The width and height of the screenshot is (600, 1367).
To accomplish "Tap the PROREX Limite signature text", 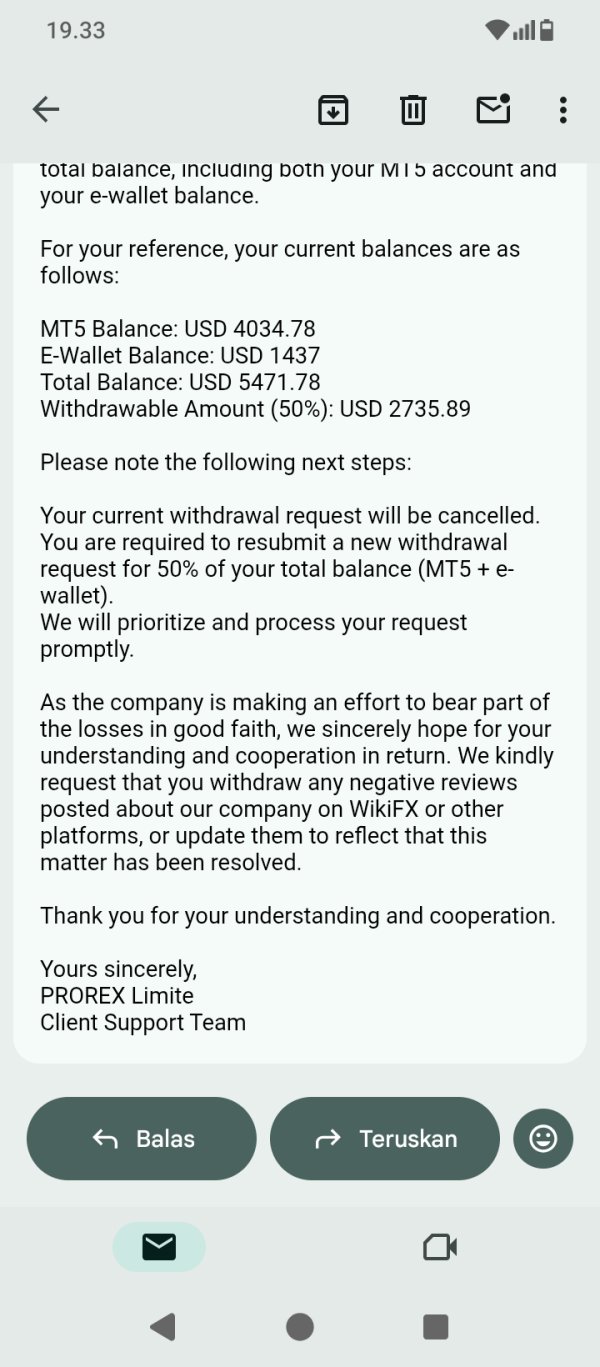I will pyautogui.click(x=117, y=995).
